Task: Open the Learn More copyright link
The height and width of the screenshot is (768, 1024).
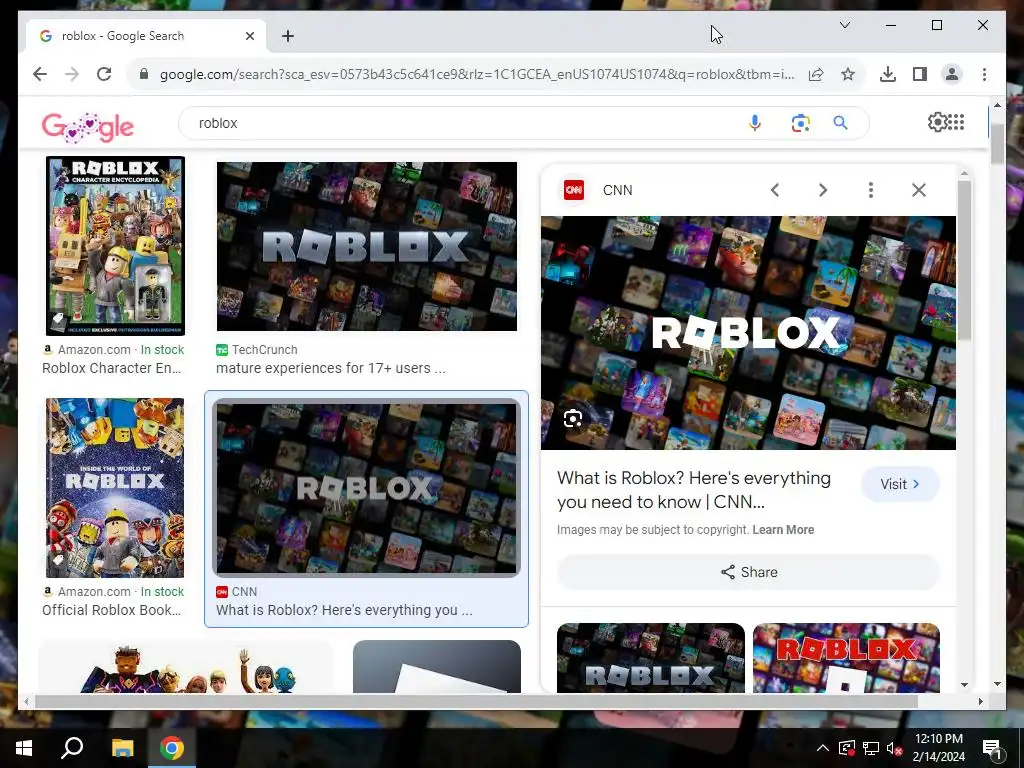Action: click(783, 530)
